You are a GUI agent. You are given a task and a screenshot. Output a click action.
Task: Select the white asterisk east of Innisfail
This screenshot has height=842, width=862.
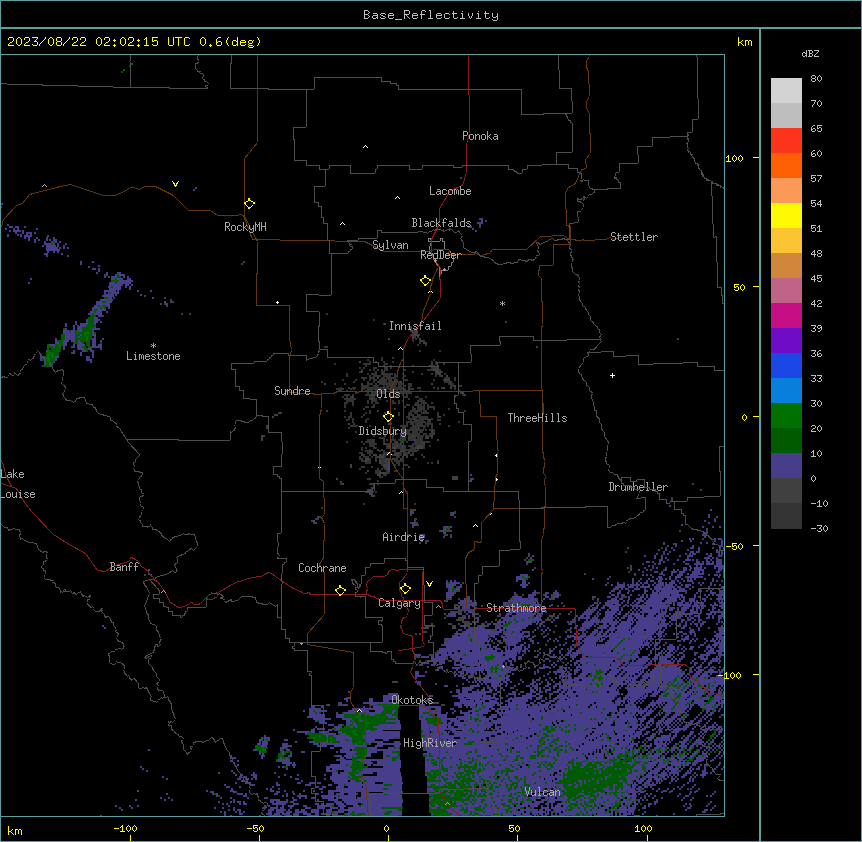coord(502,303)
